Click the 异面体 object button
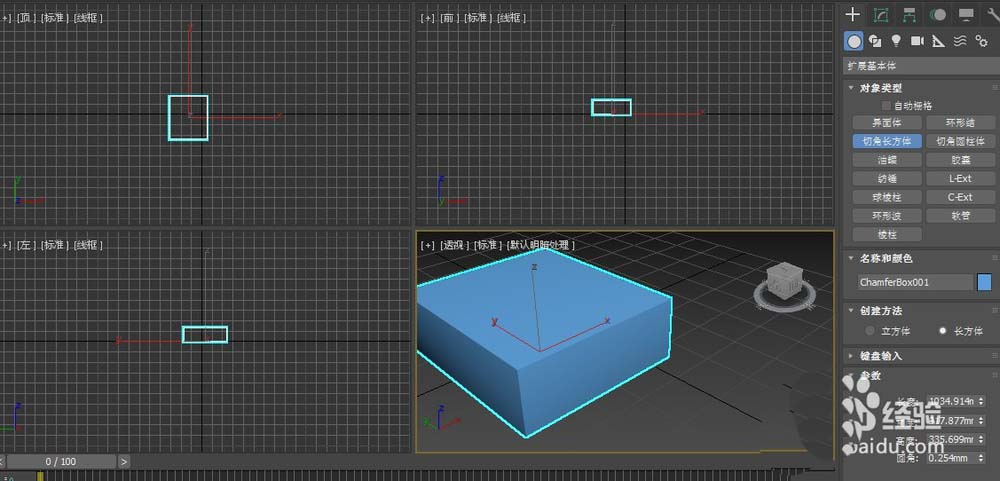The height and width of the screenshot is (481, 1000). 887,122
